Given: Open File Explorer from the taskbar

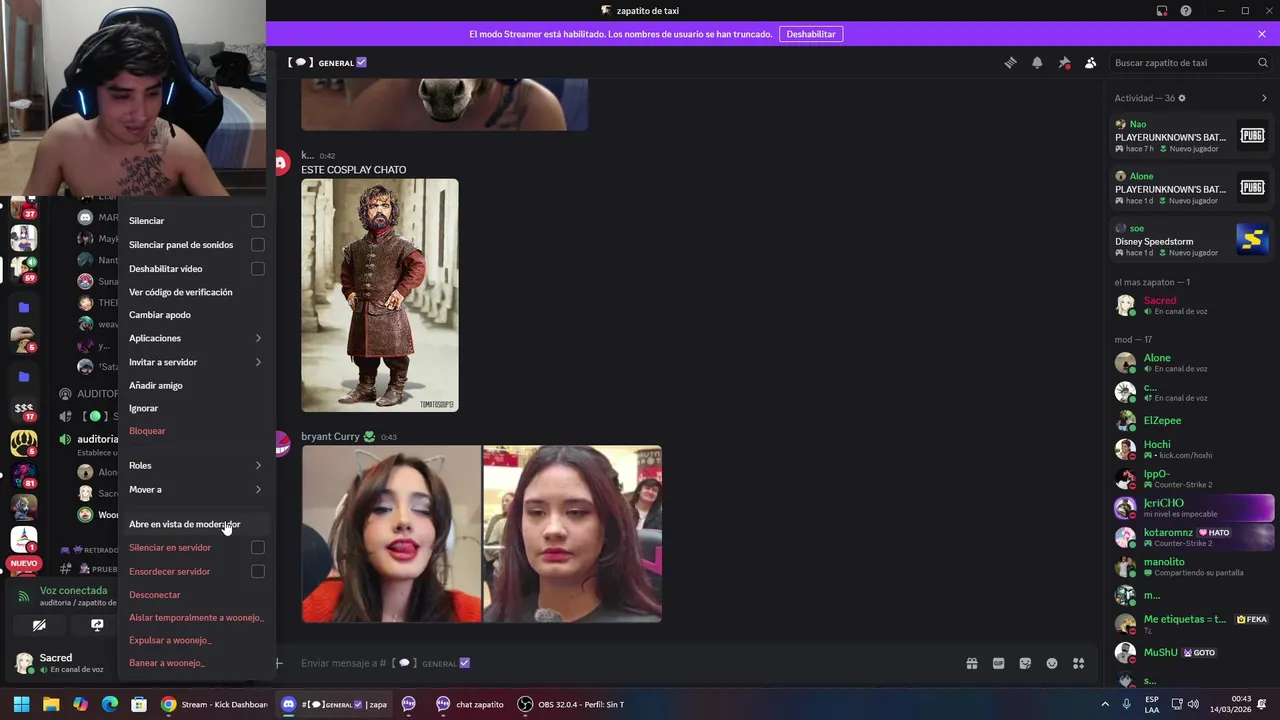Looking at the screenshot, I should pyautogui.click(x=51, y=704).
